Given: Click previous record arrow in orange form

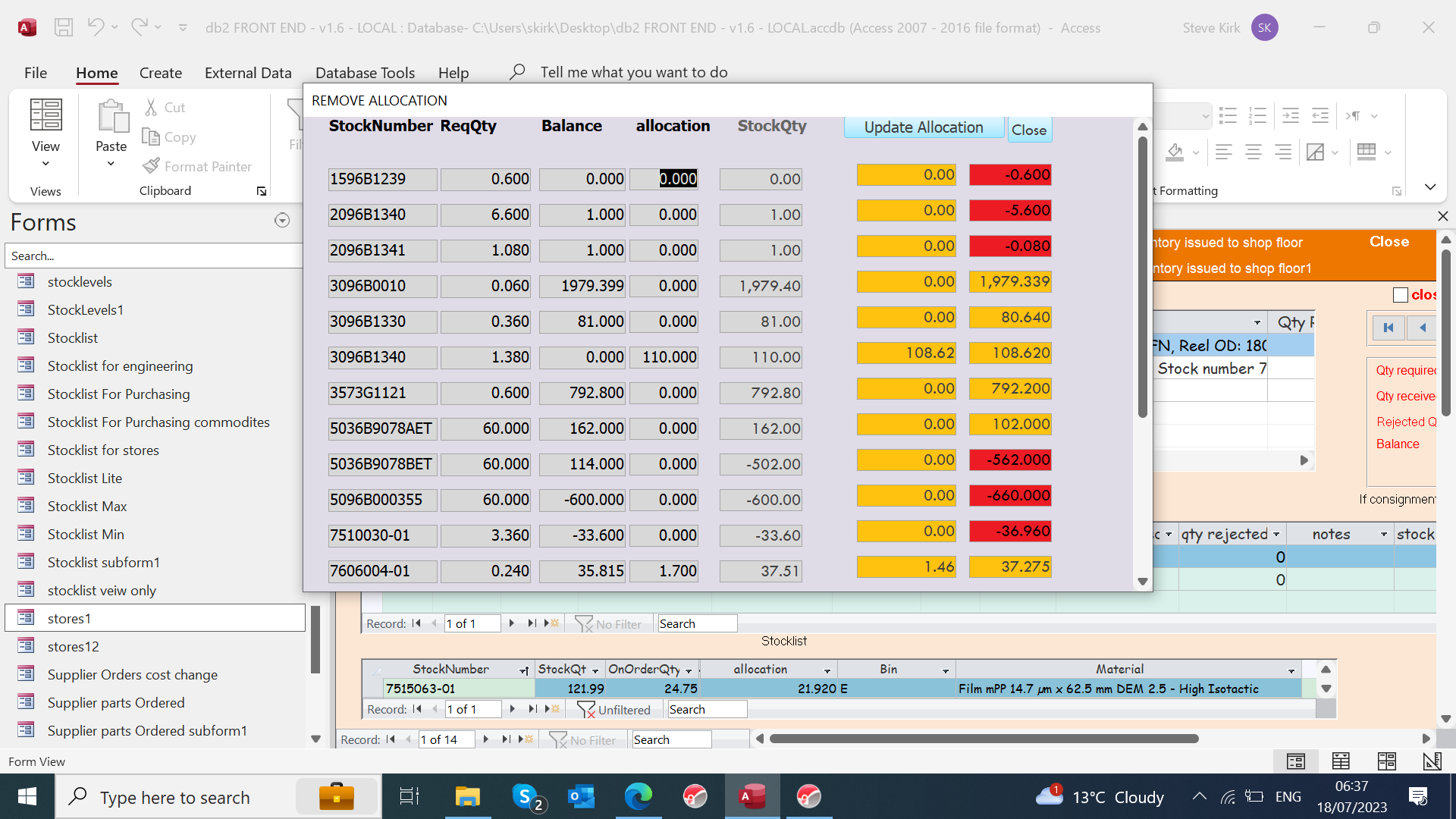Looking at the screenshot, I should pyautogui.click(x=1423, y=328).
